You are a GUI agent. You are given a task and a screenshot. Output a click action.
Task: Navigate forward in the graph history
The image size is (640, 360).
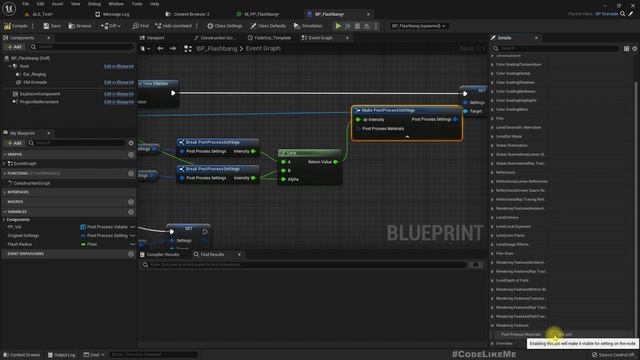(x=173, y=49)
